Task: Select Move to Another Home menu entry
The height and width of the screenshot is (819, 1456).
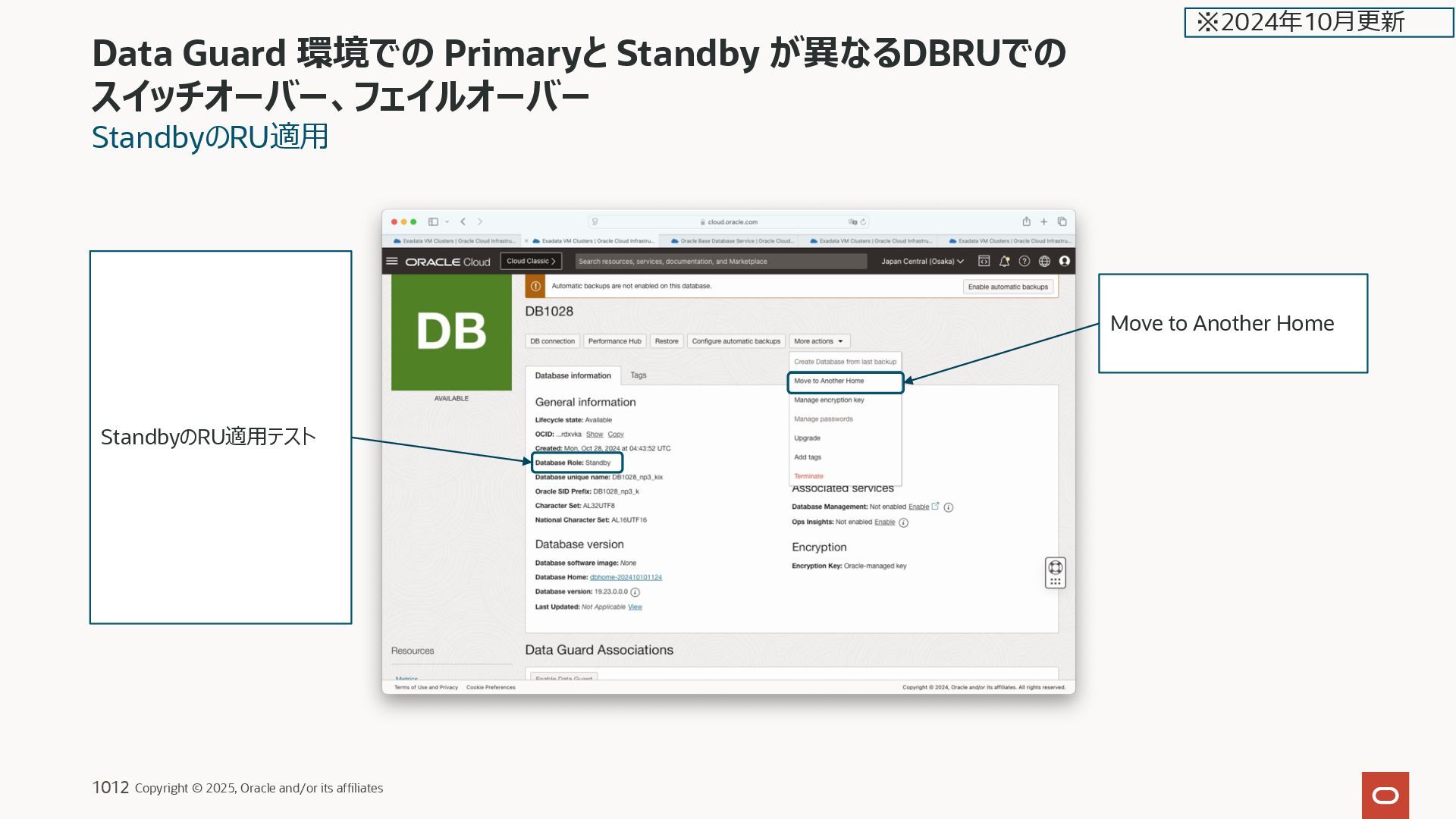Action: (829, 381)
